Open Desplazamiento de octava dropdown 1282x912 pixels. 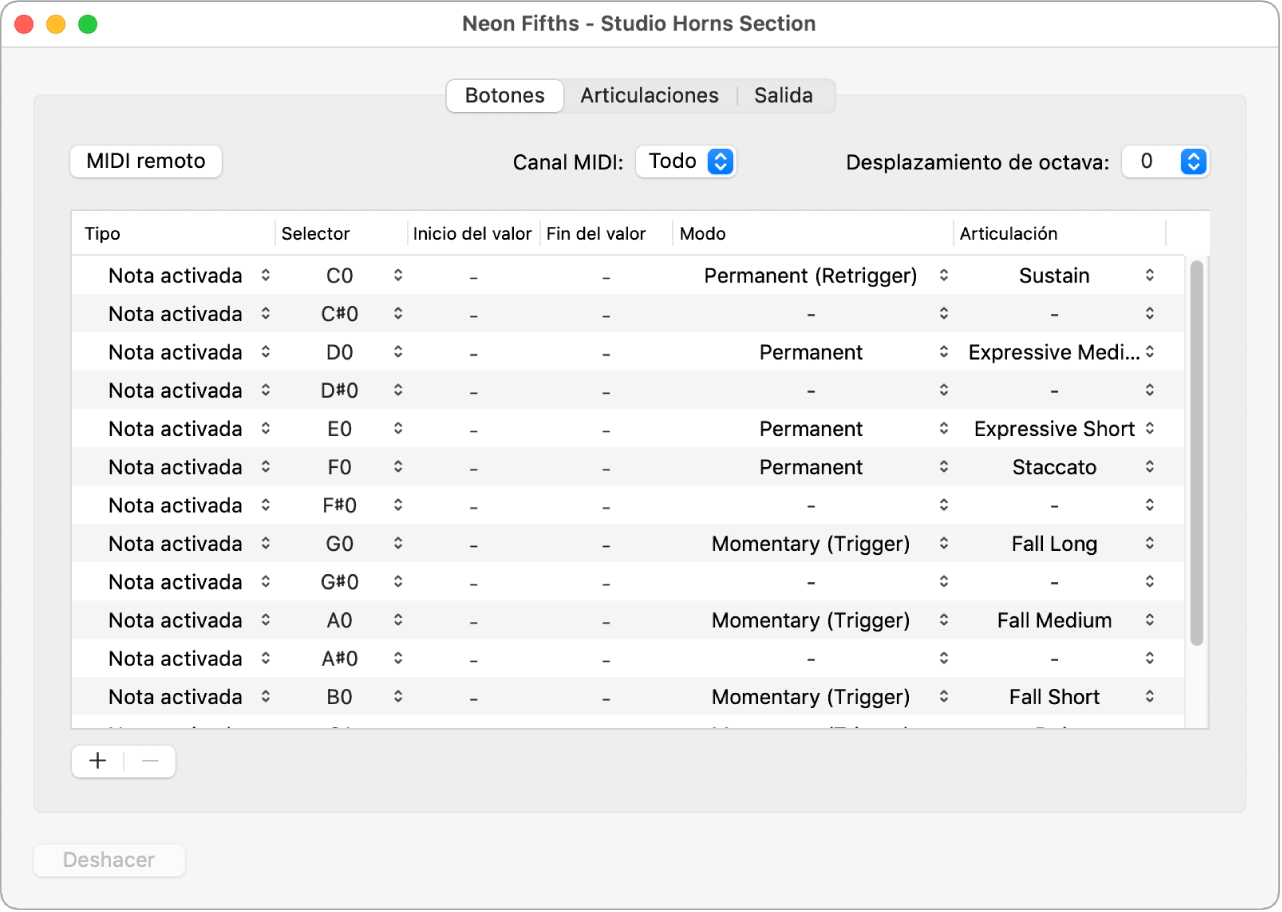click(1165, 161)
